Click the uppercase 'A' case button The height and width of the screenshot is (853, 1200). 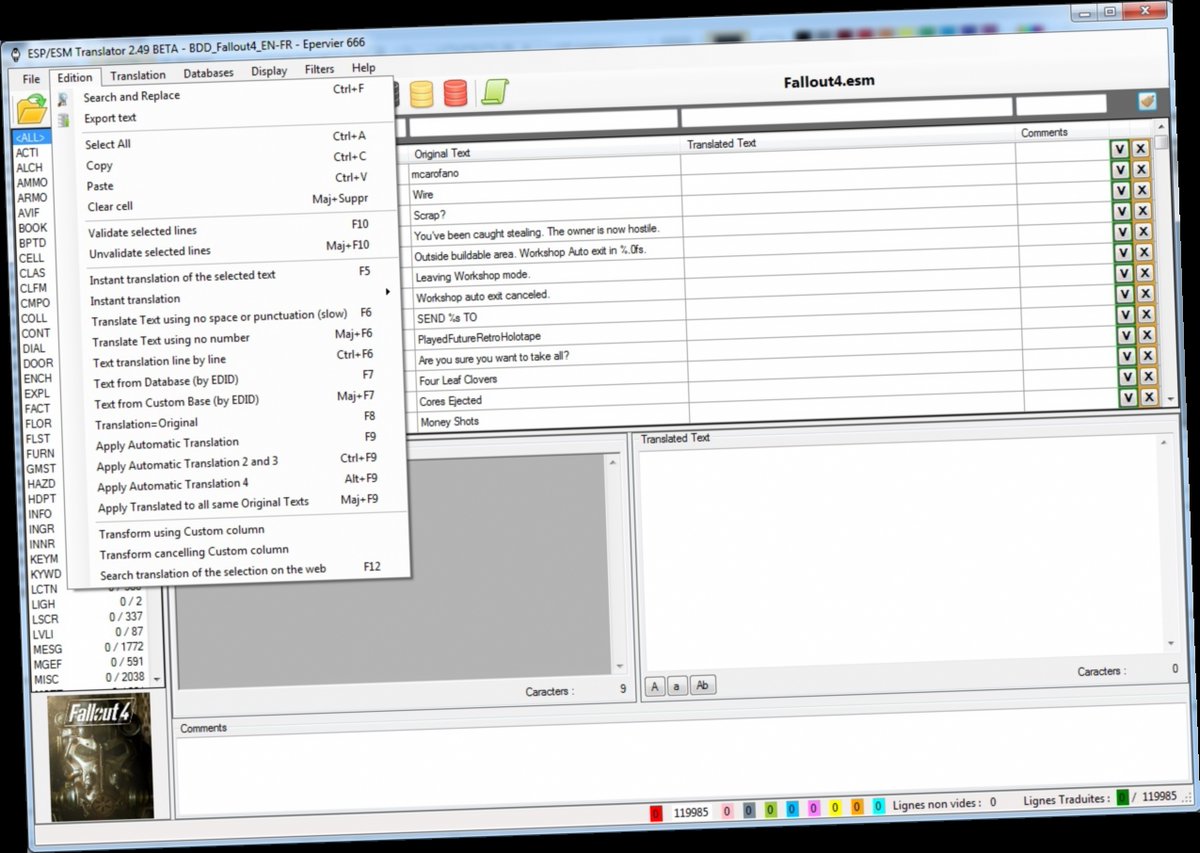tap(654, 687)
